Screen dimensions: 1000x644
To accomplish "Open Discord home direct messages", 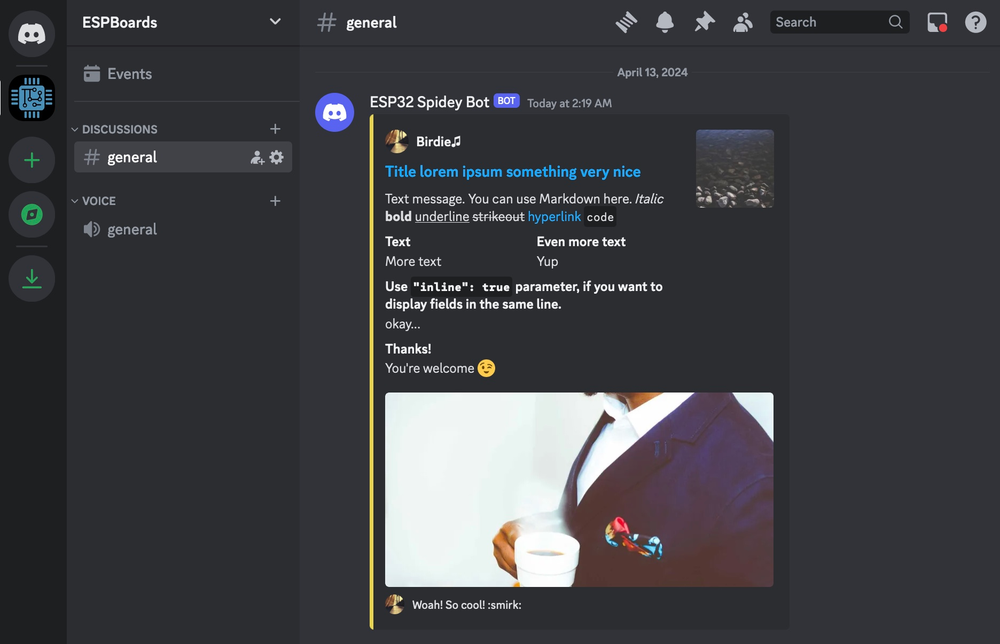I will tap(32, 33).
